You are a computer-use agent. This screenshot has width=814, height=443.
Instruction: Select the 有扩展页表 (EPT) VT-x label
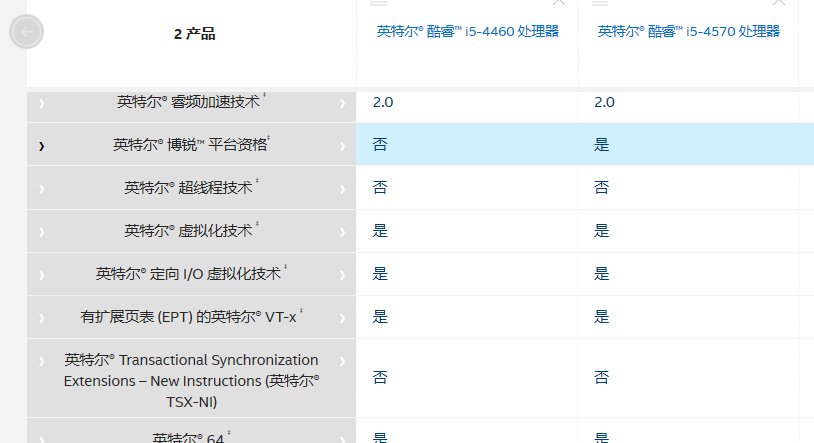(x=191, y=316)
